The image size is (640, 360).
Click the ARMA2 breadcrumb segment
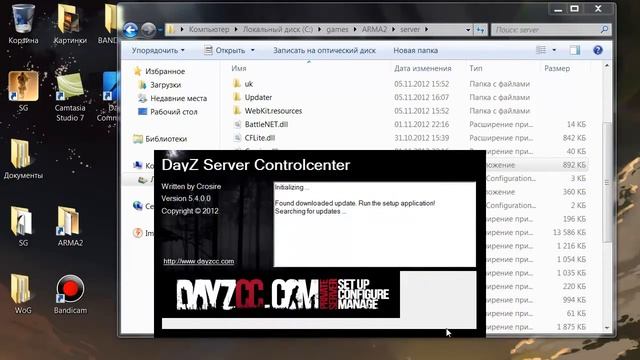point(374,29)
